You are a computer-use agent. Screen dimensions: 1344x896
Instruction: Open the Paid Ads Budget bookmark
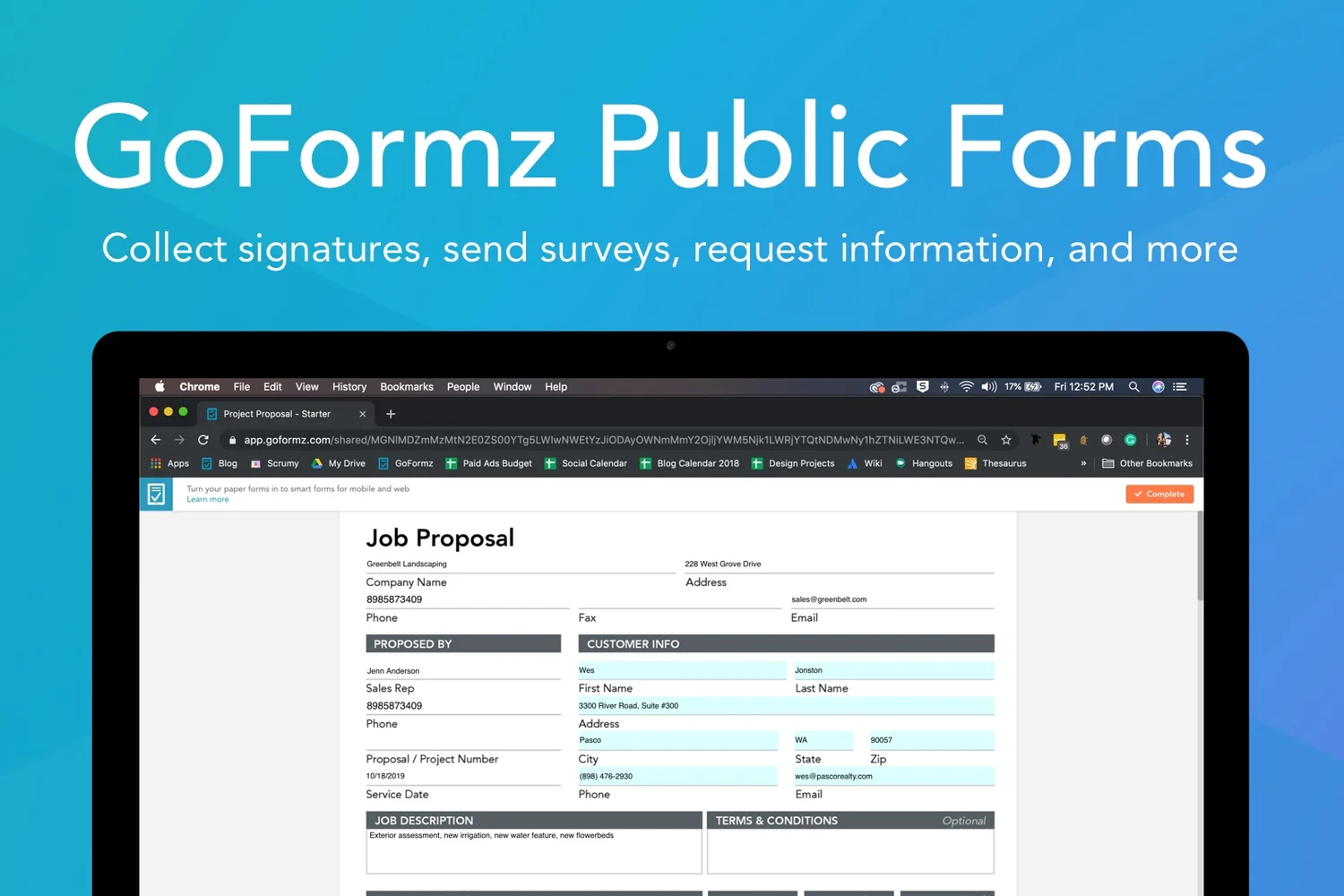pyautogui.click(x=488, y=463)
